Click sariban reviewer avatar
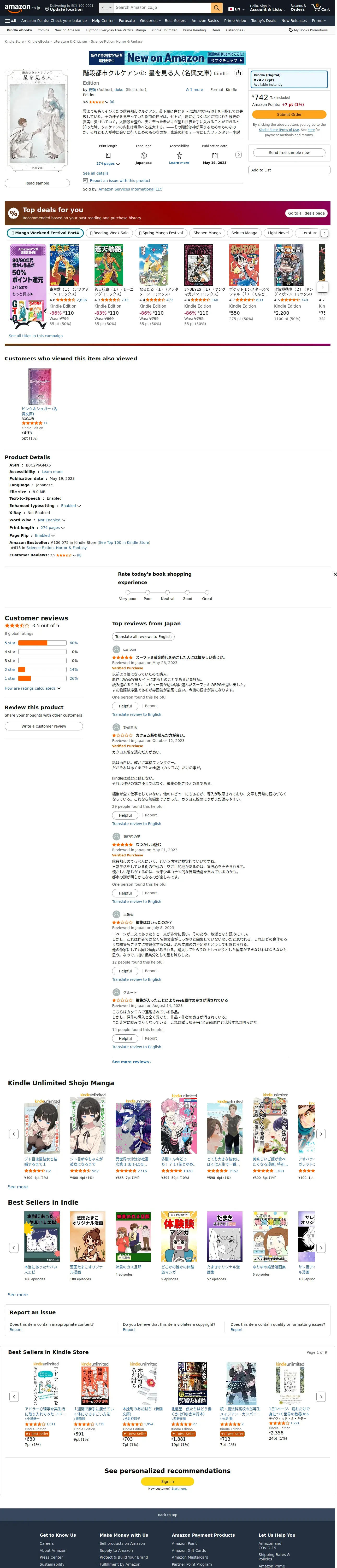The width and height of the screenshot is (337, 1568). pos(116,649)
